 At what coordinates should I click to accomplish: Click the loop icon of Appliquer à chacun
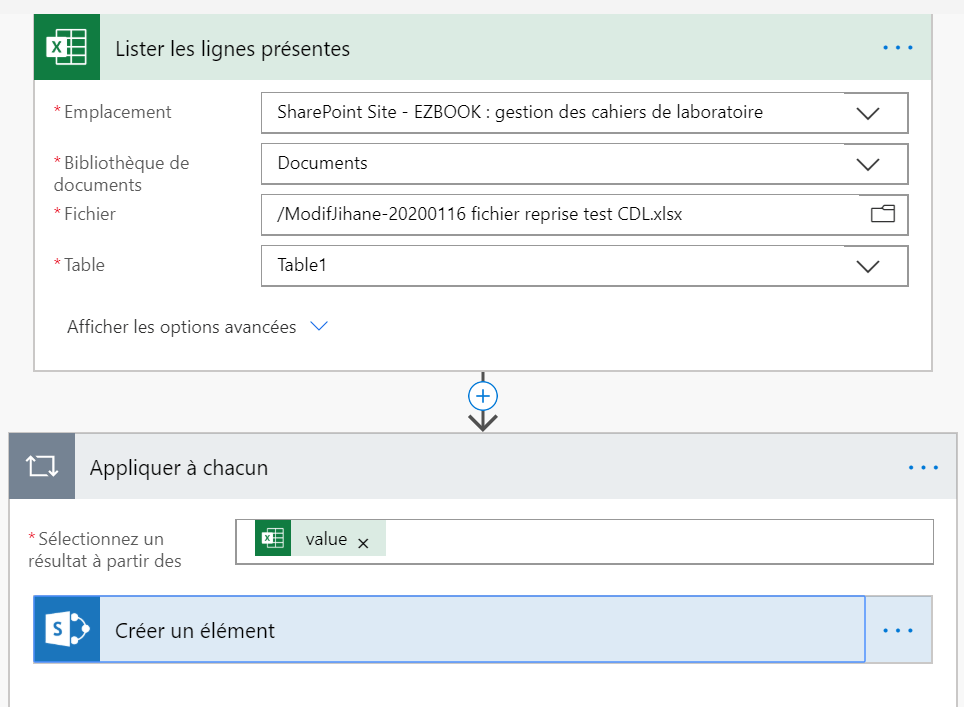[42, 467]
